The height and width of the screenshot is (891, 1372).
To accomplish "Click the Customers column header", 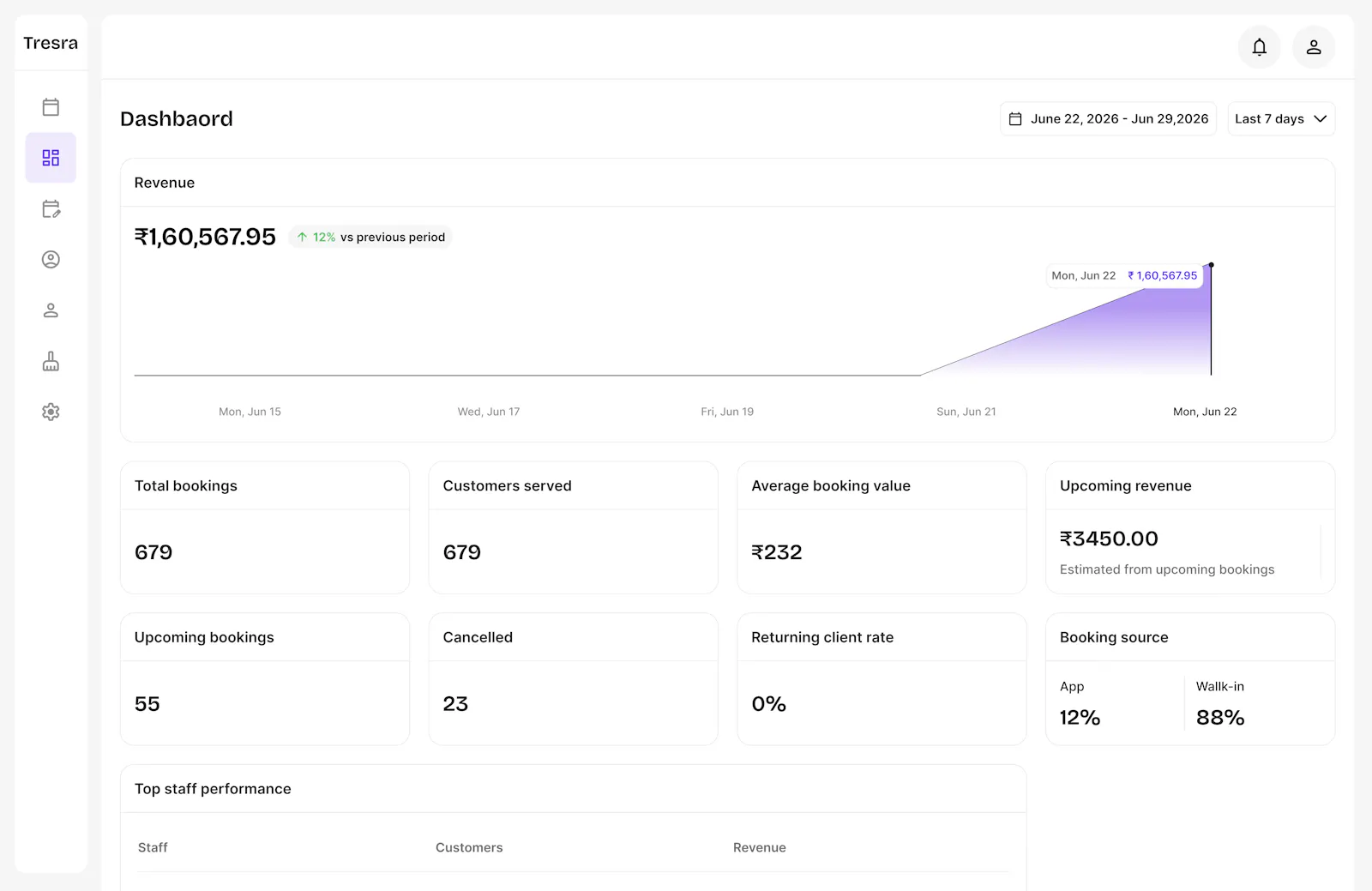I will point(469,847).
